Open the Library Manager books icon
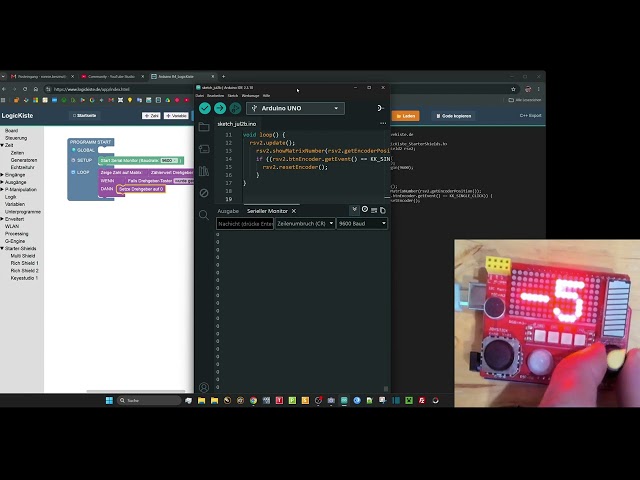 [x=204, y=171]
